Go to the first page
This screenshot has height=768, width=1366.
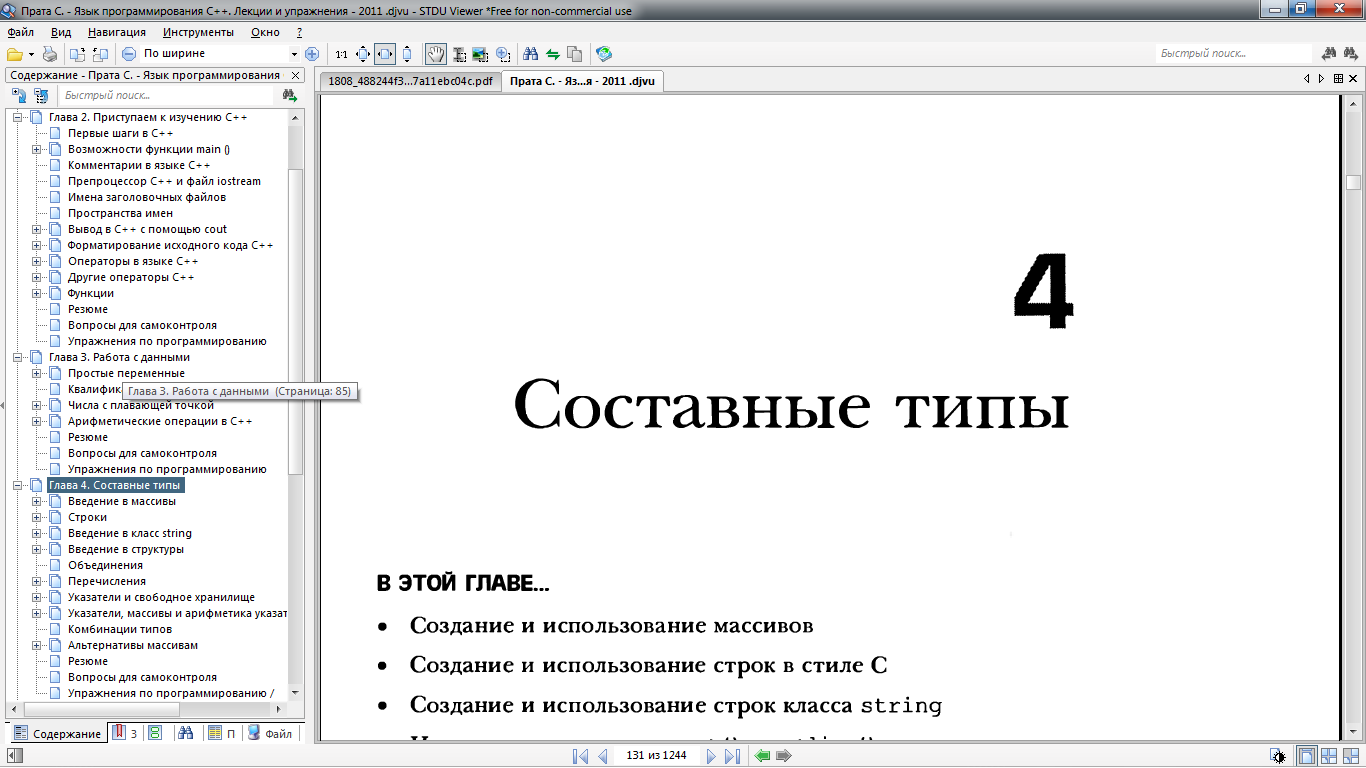pyautogui.click(x=580, y=756)
